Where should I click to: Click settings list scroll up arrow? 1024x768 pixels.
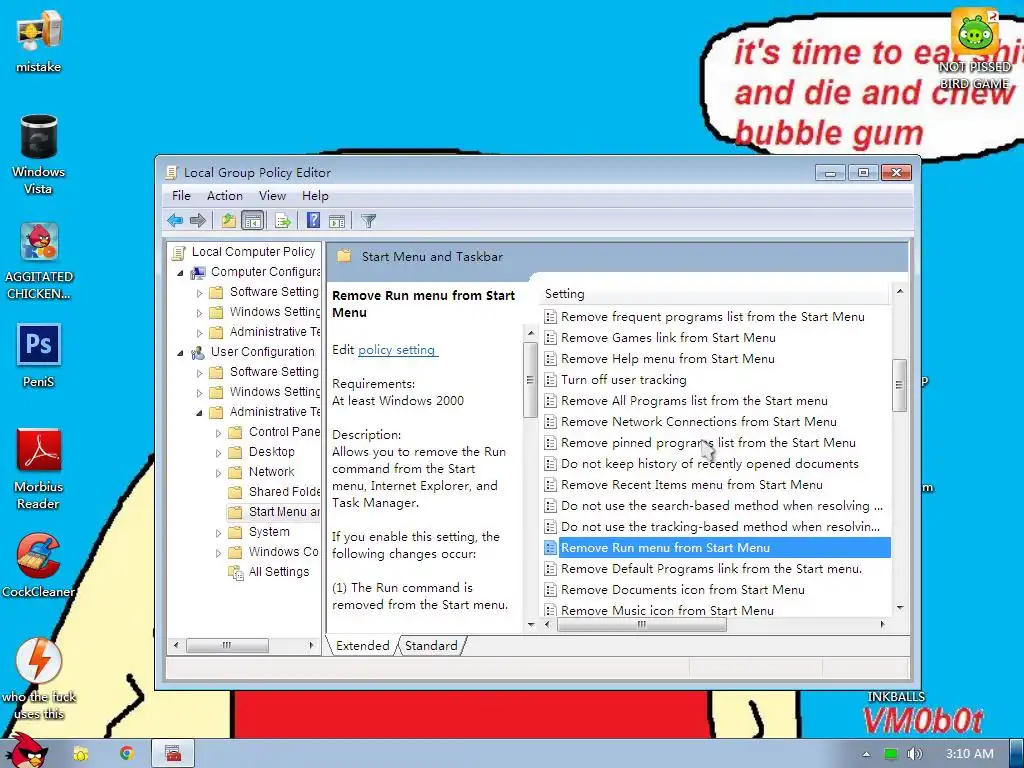(900, 291)
